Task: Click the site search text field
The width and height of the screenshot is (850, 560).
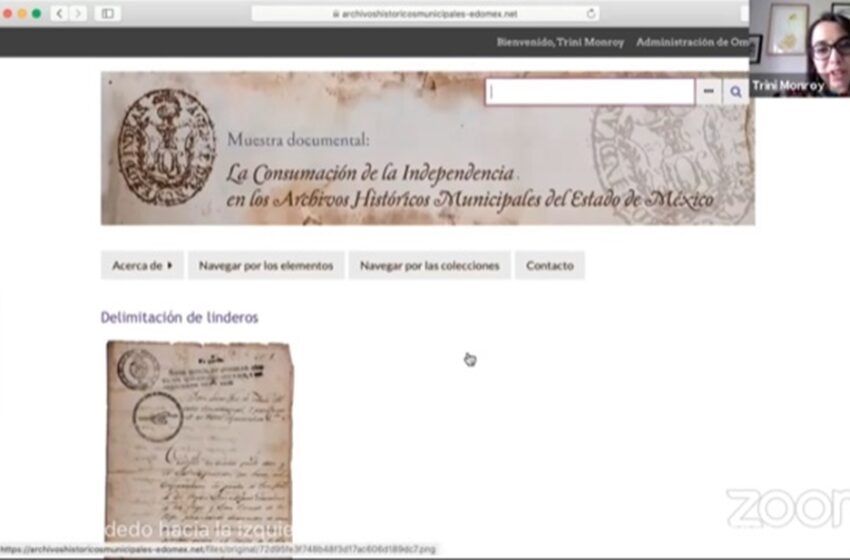Action: click(590, 92)
